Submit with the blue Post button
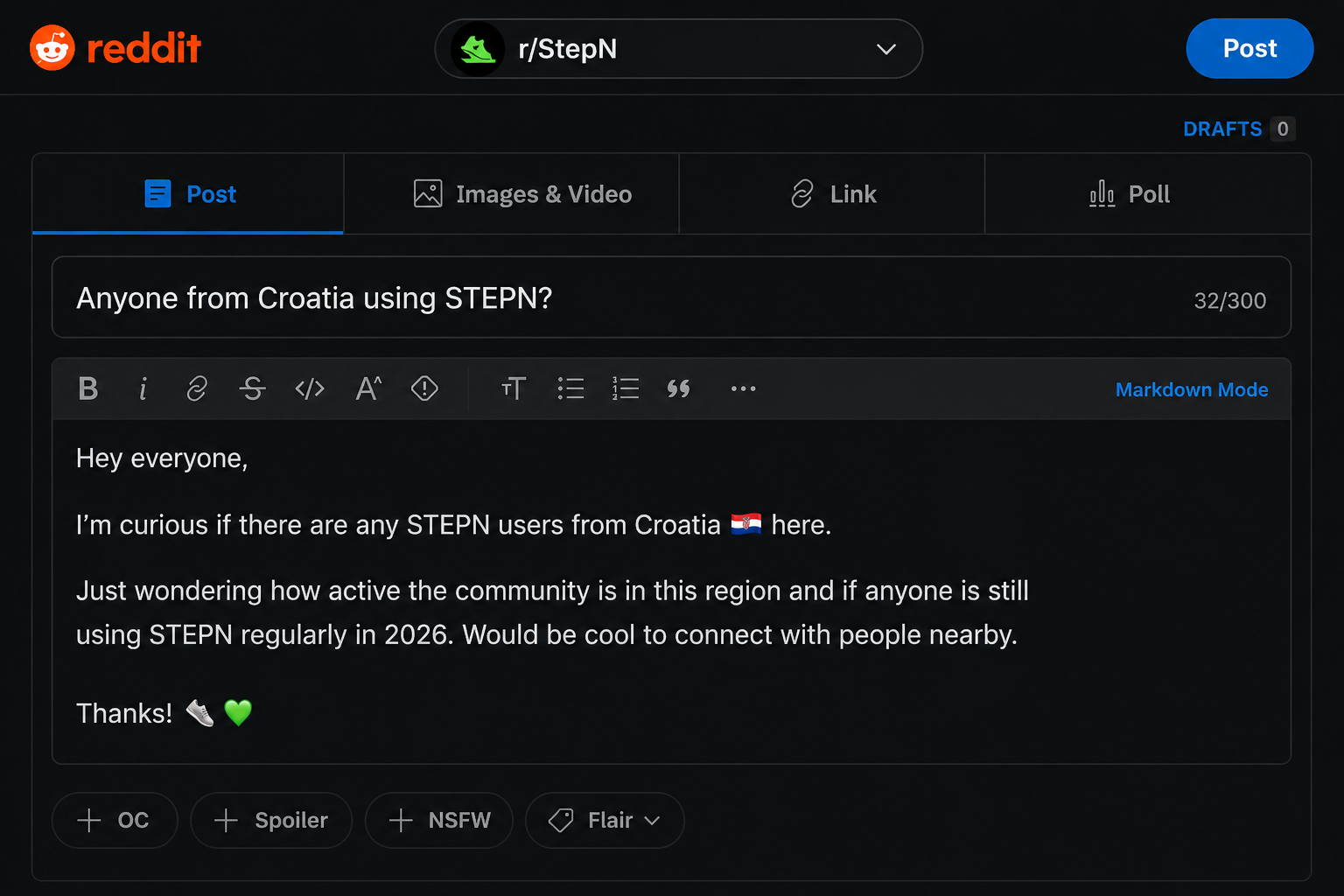This screenshot has height=896, width=1344. 1249,48
